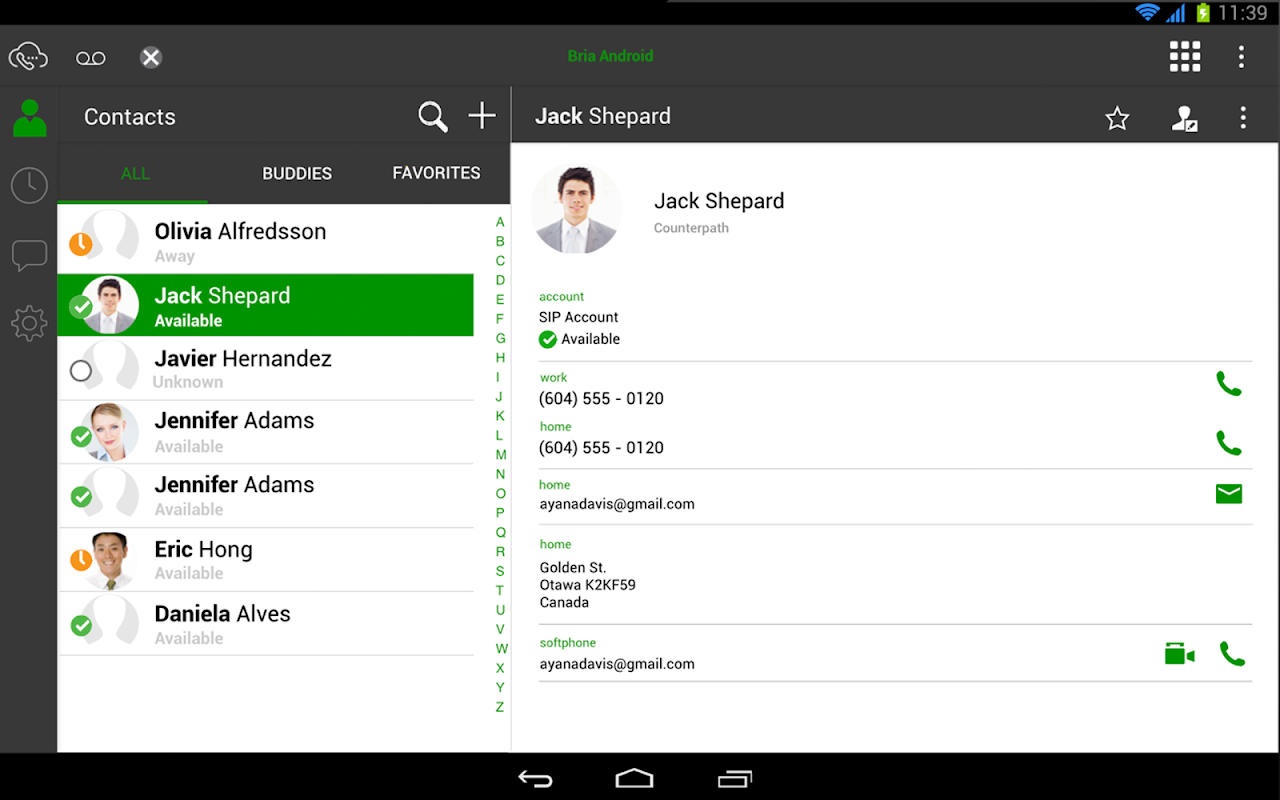This screenshot has width=1280, height=800.
Task: Jump to letter A in index
Action: pos(500,222)
